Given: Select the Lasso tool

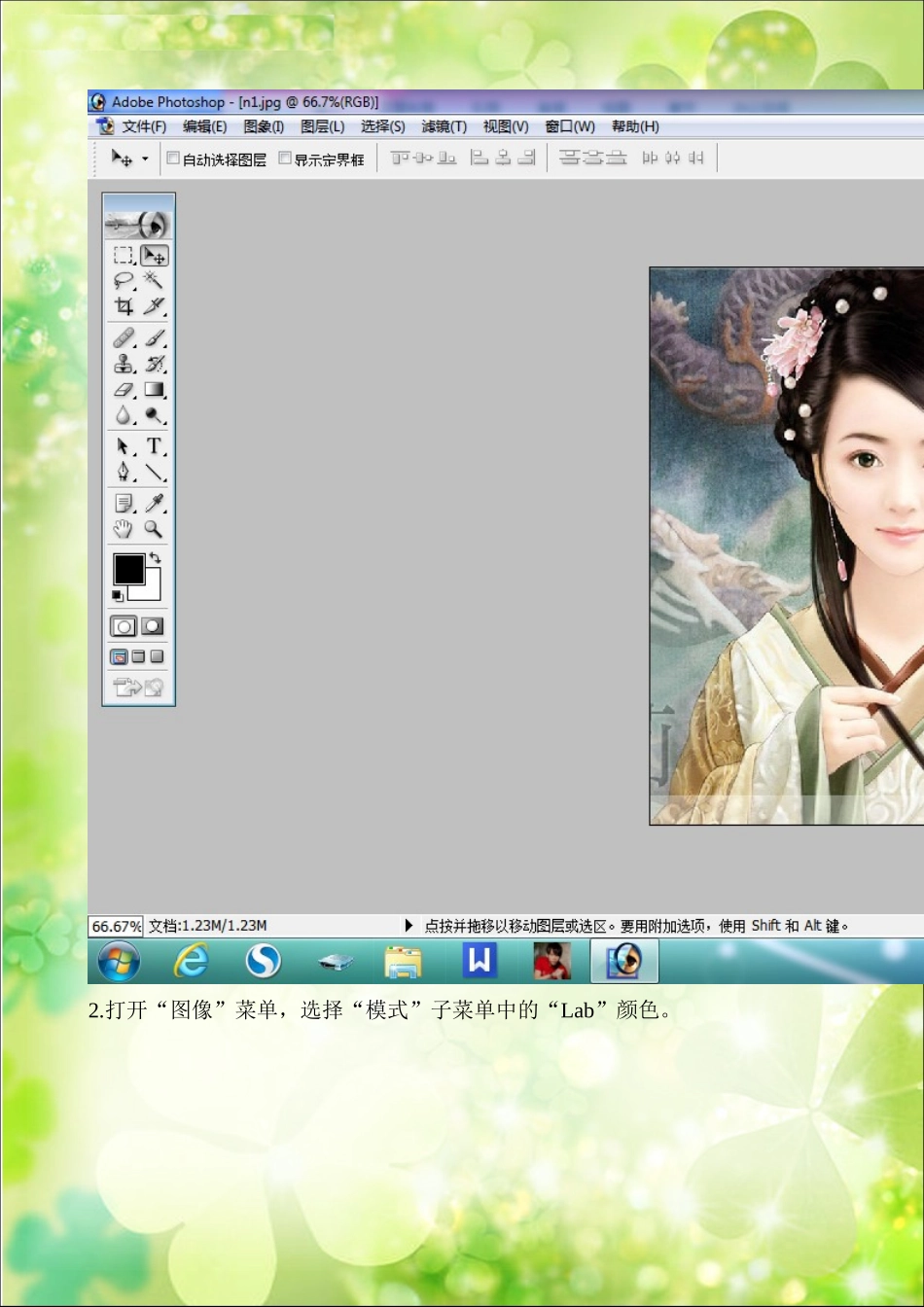Looking at the screenshot, I should [x=124, y=281].
